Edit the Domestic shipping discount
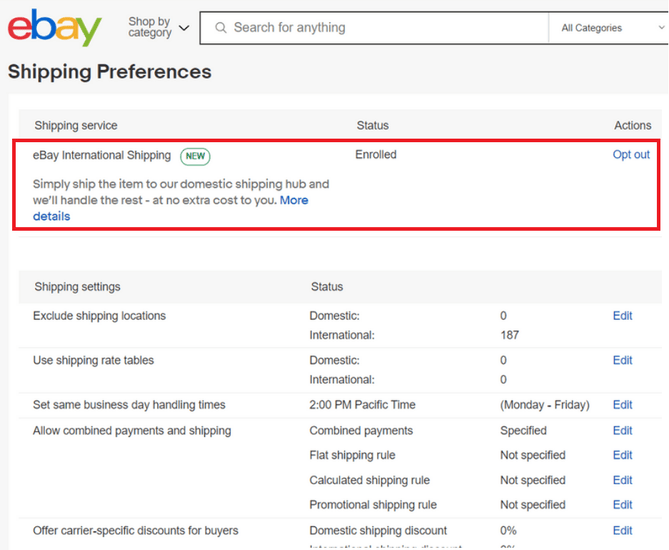The height and width of the screenshot is (550, 669). click(x=622, y=530)
